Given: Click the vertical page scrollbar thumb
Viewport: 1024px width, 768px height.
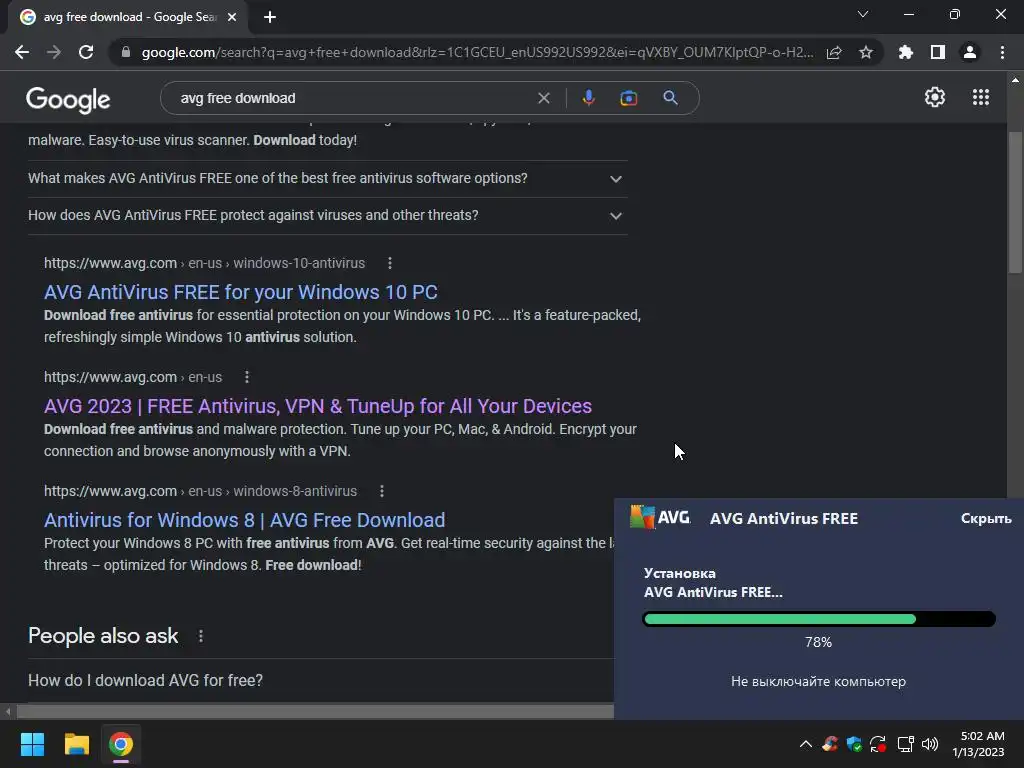Looking at the screenshot, I should click(1015, 202).
